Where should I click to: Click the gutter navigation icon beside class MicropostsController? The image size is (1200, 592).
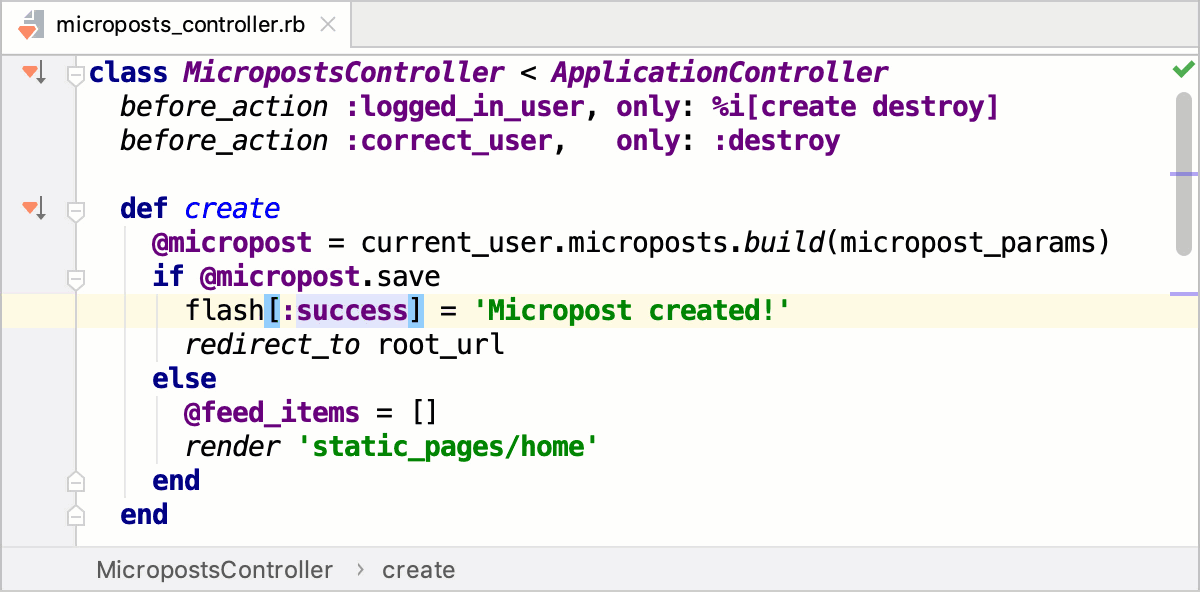pos(34,72)
